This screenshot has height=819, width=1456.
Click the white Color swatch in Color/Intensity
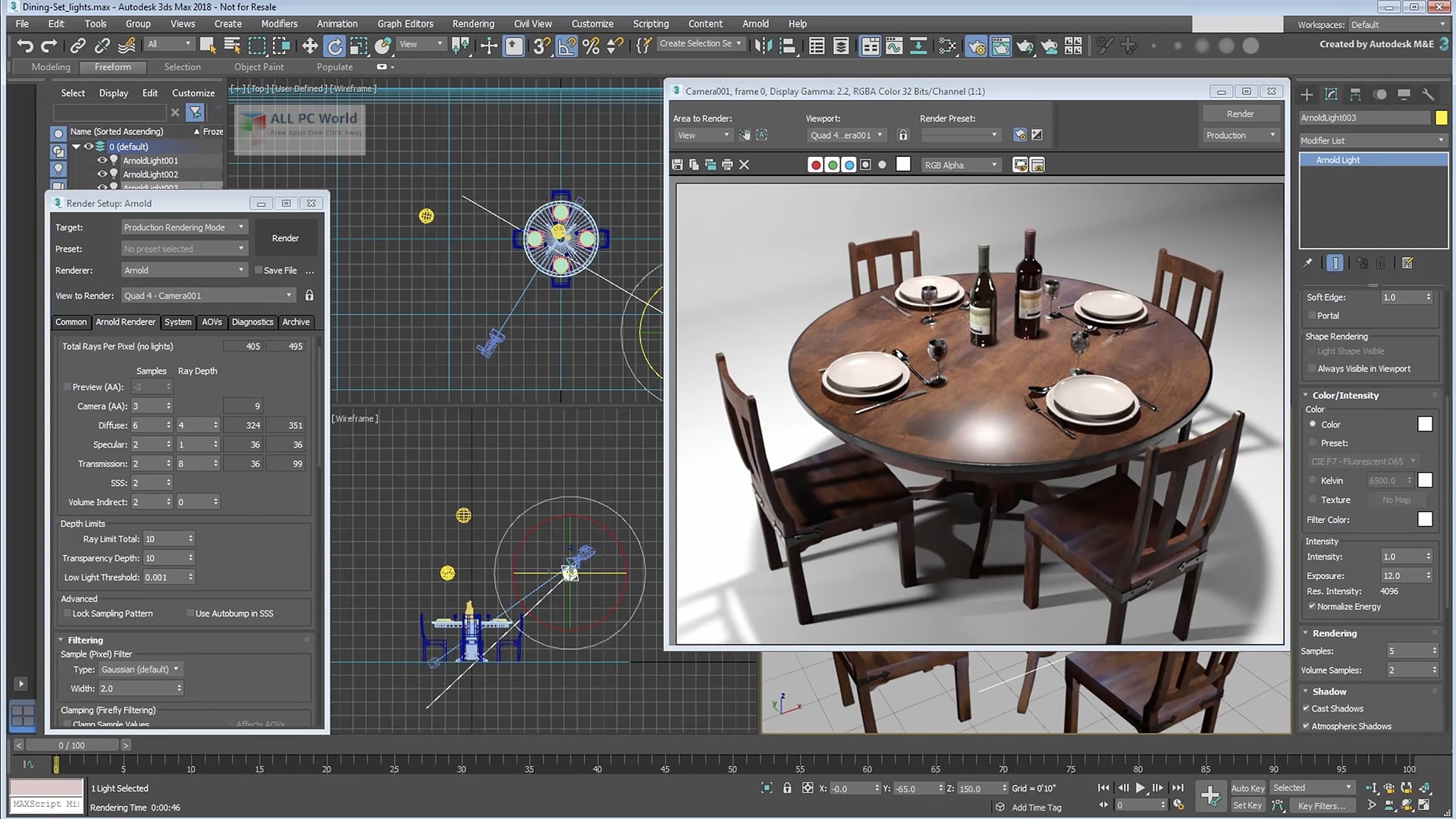click(x=1426, y=424)
